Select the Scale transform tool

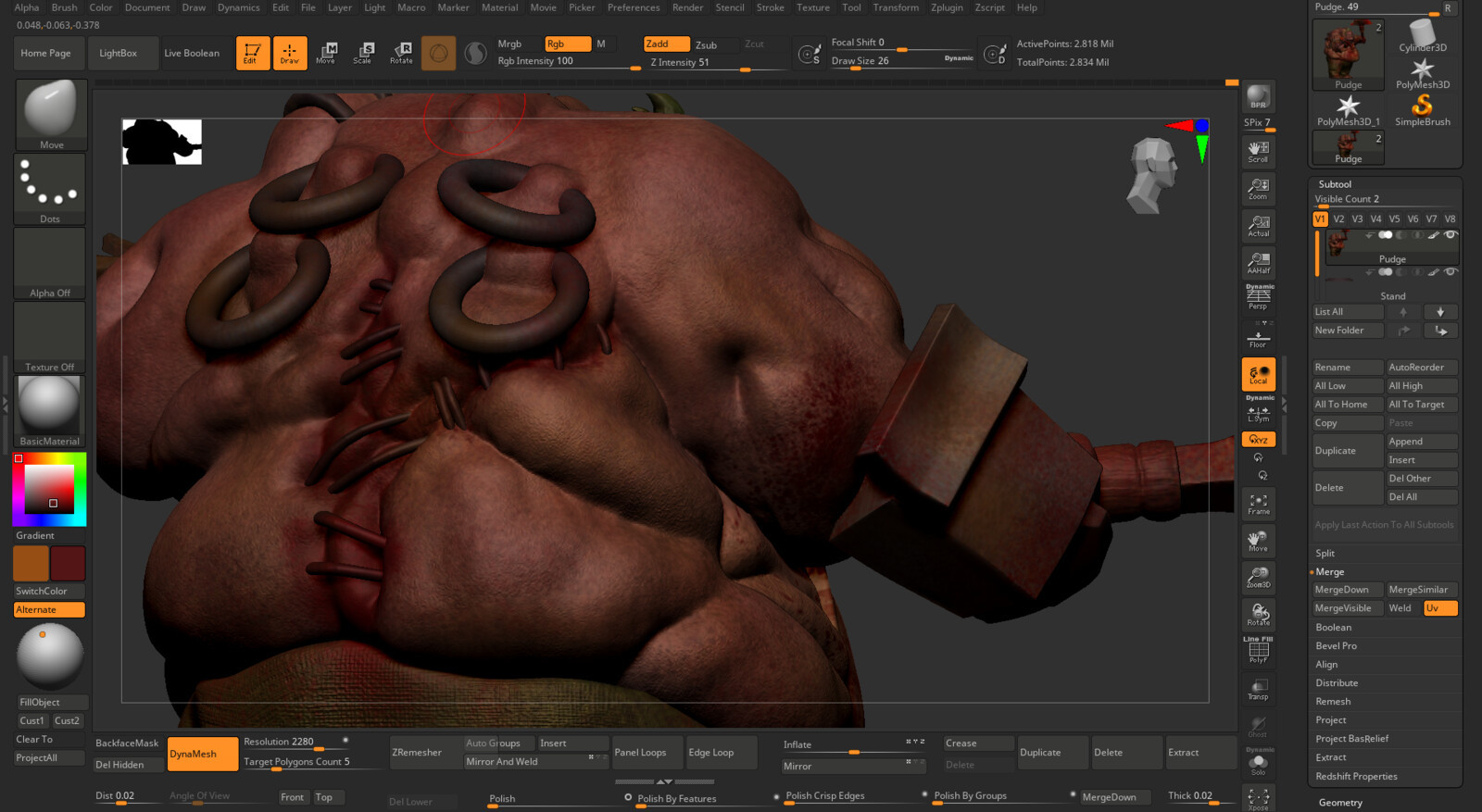pos(362,54)
